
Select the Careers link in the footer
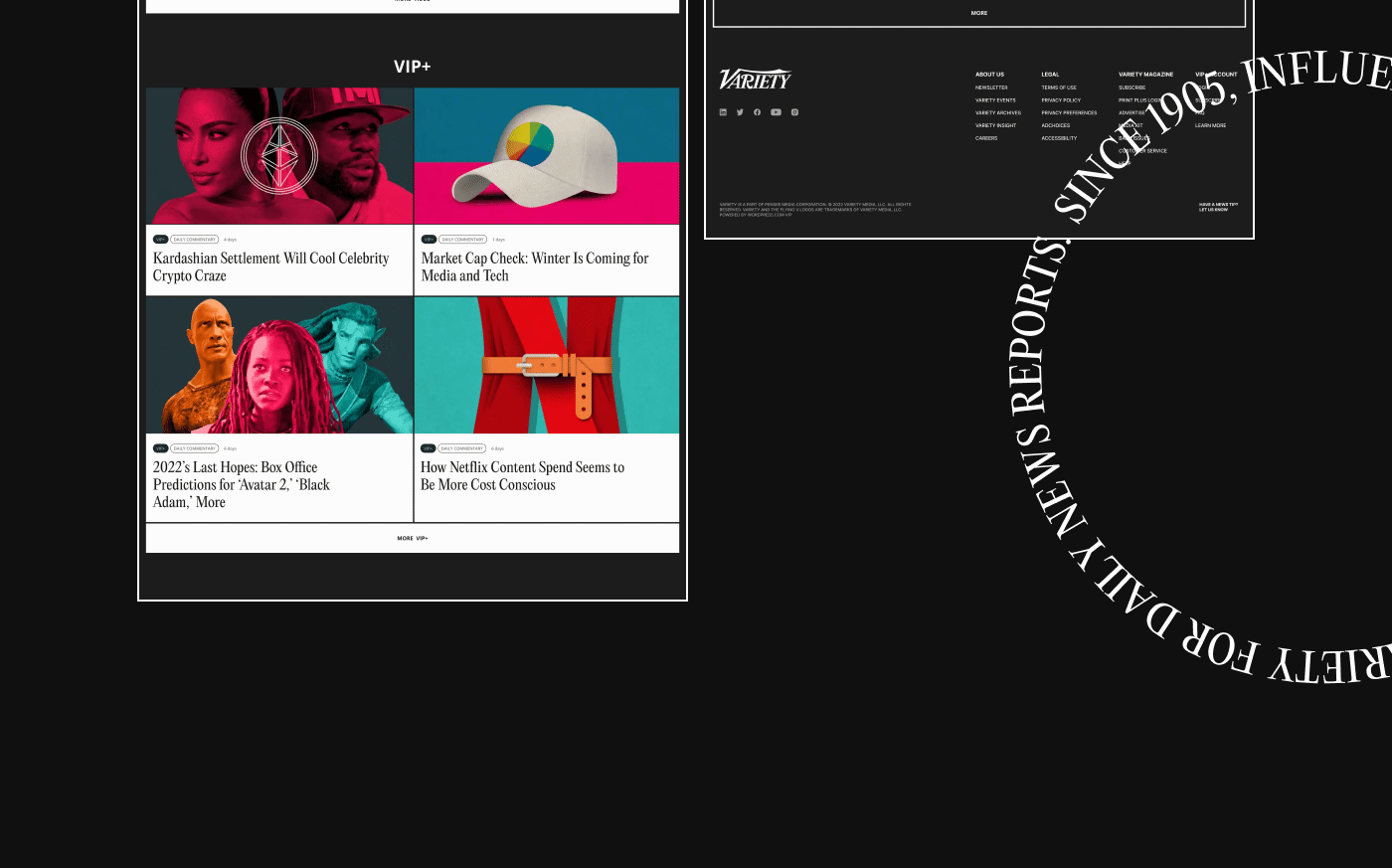tap(986, 138)
